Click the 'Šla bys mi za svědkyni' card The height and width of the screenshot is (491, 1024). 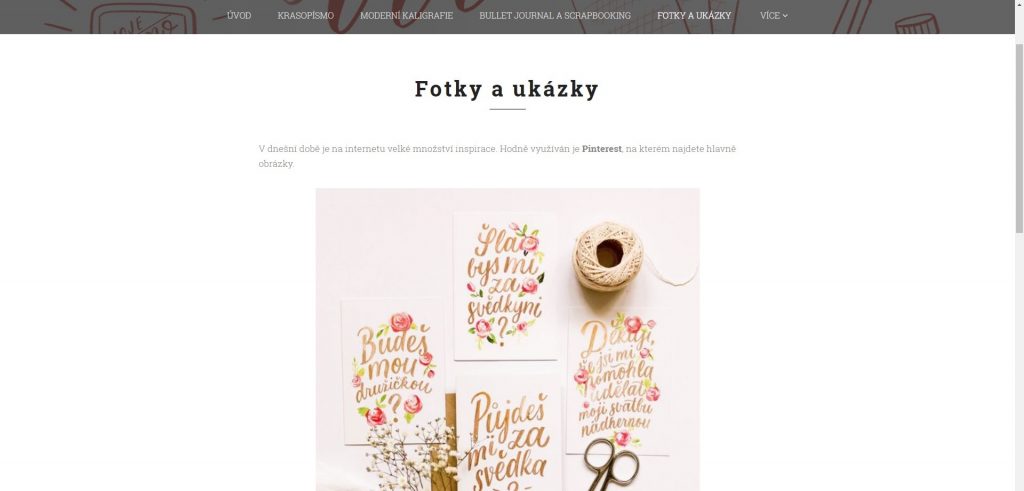[505, 286]
